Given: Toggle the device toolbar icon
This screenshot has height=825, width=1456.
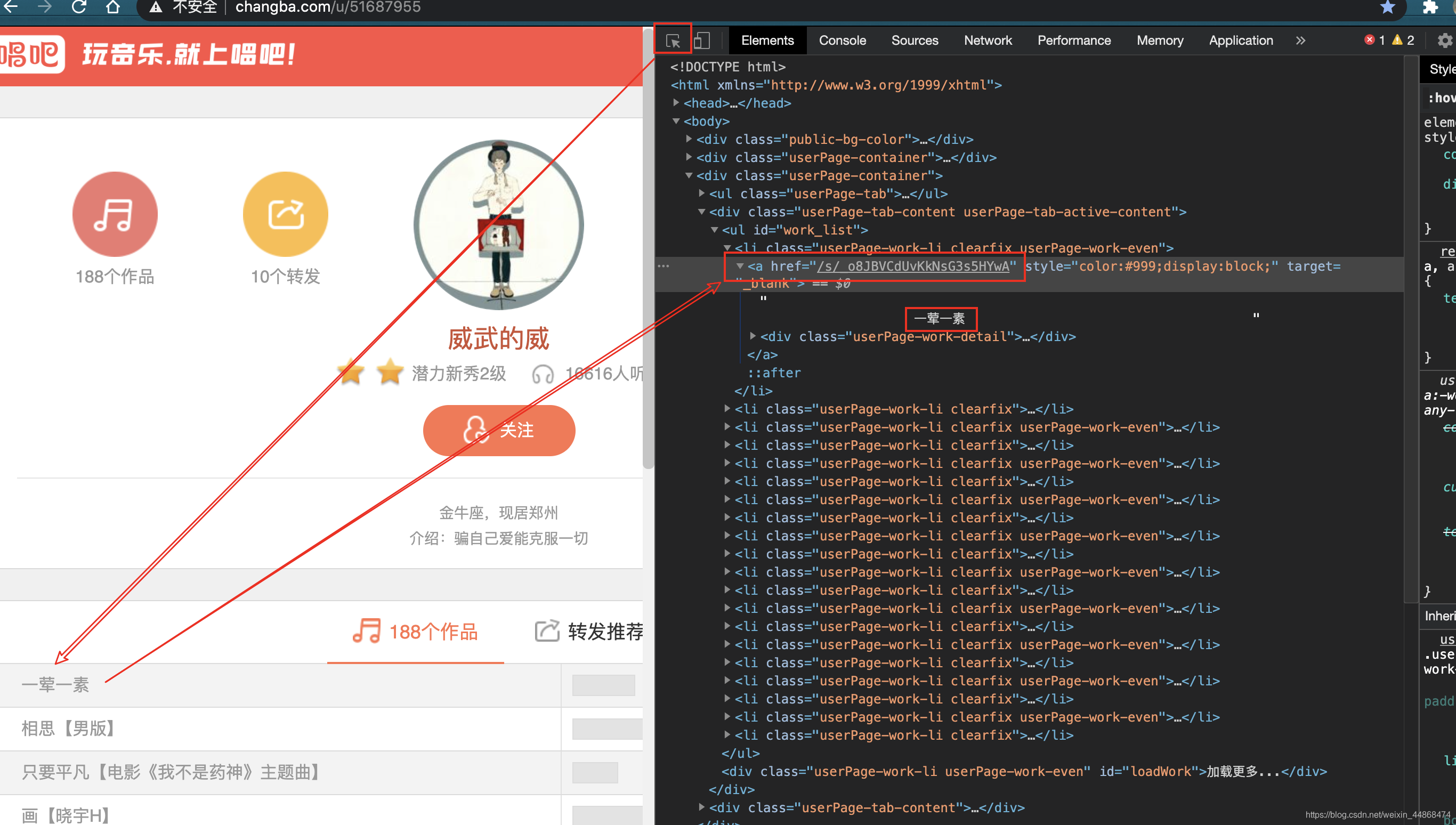Looking at the screenshot, I should pos(702,41).
